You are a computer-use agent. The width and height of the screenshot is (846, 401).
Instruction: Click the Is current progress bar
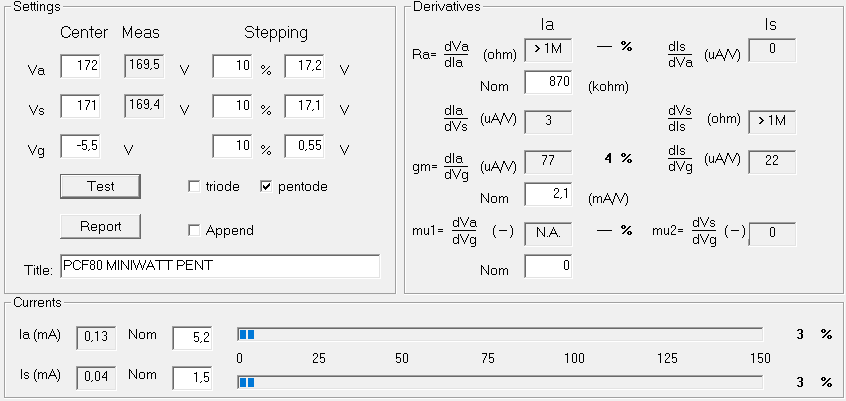click(500, 382)
